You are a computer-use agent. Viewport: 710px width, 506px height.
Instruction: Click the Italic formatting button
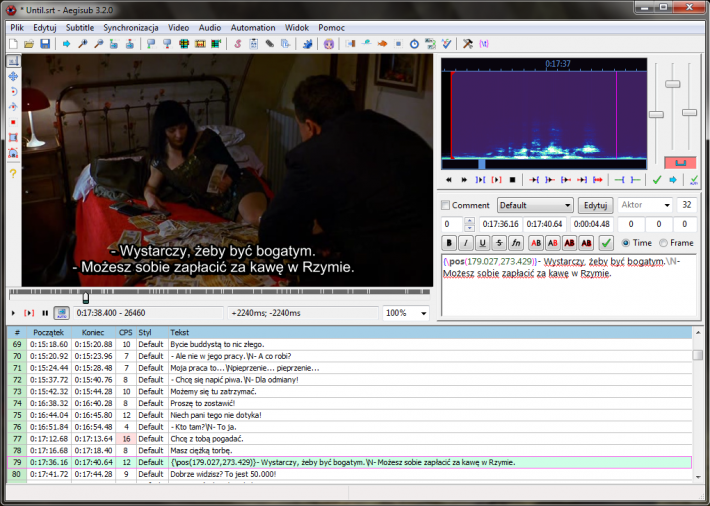pyautogui.click(x=465, y=243)
